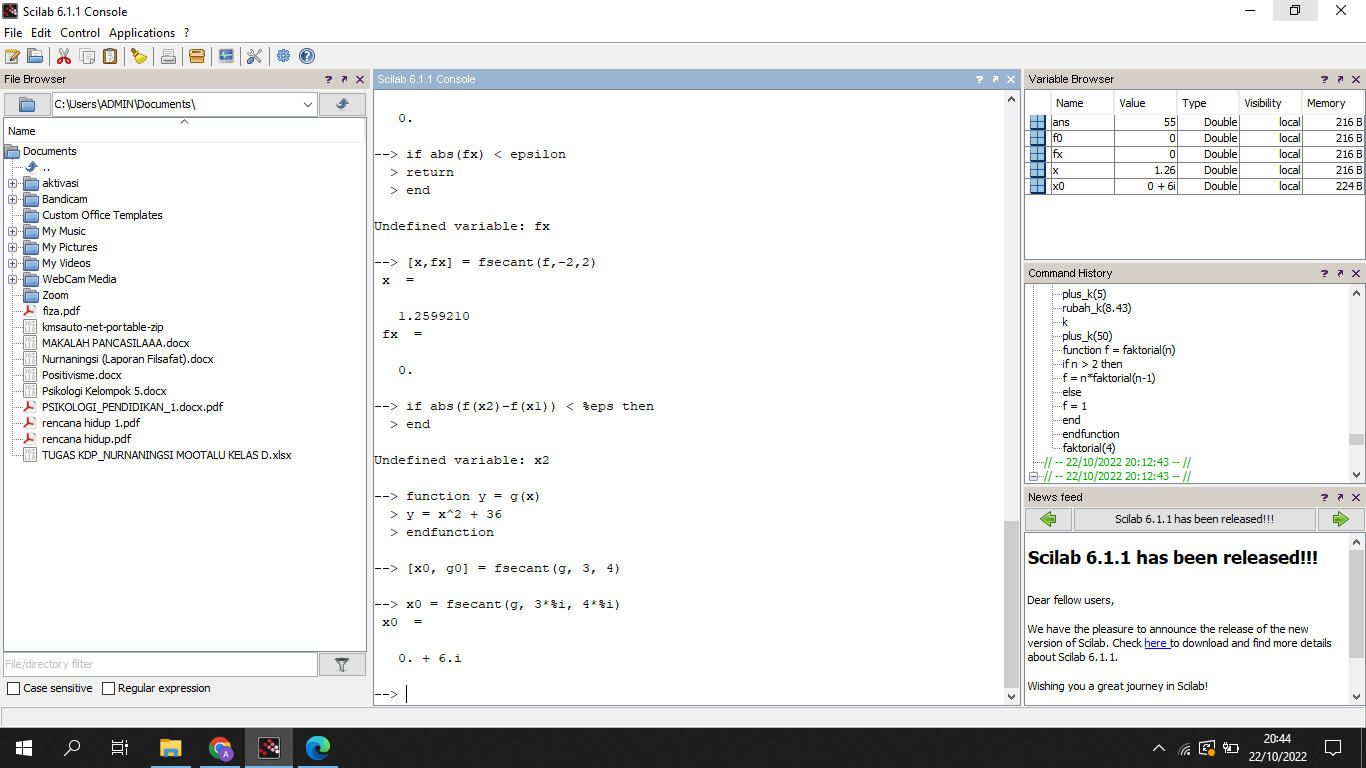
Task: Select faktorial(4) in Command History
Action: click(x=1089, y=448)
